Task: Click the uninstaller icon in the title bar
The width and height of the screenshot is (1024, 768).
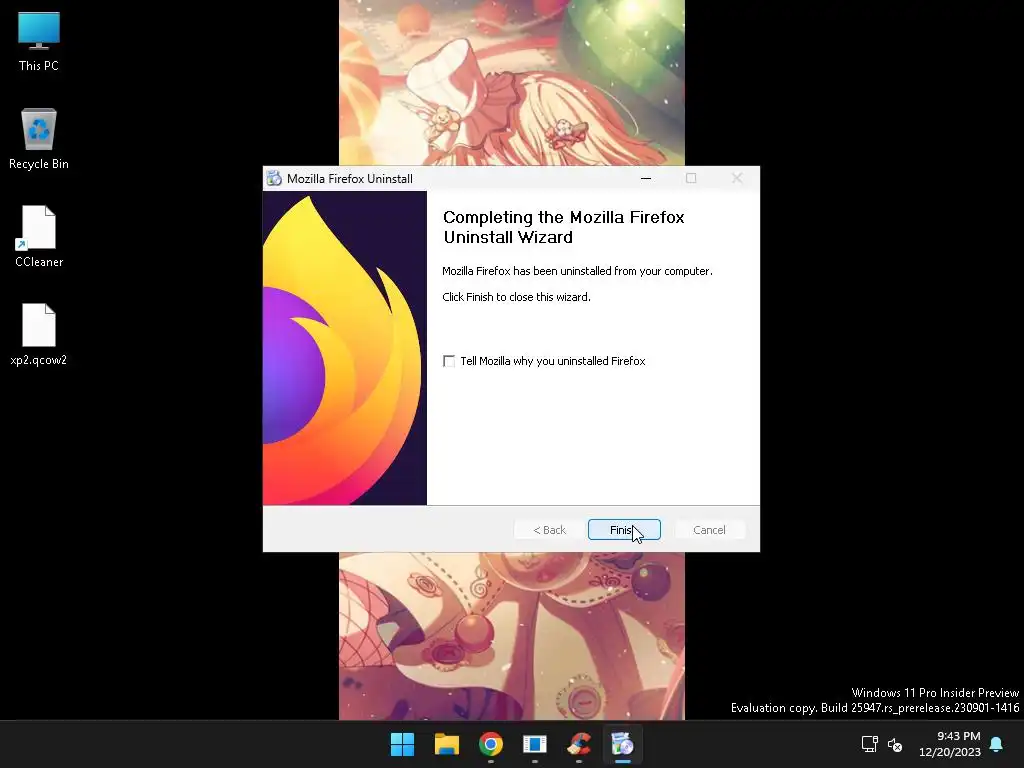Action: tap(274, 178)
